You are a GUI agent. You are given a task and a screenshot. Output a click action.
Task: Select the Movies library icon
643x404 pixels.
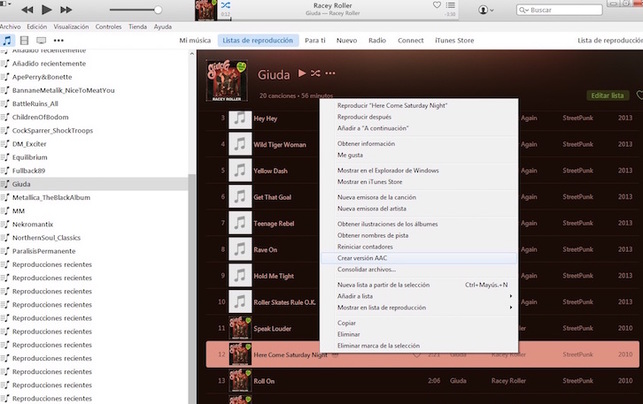coord(24,40)
